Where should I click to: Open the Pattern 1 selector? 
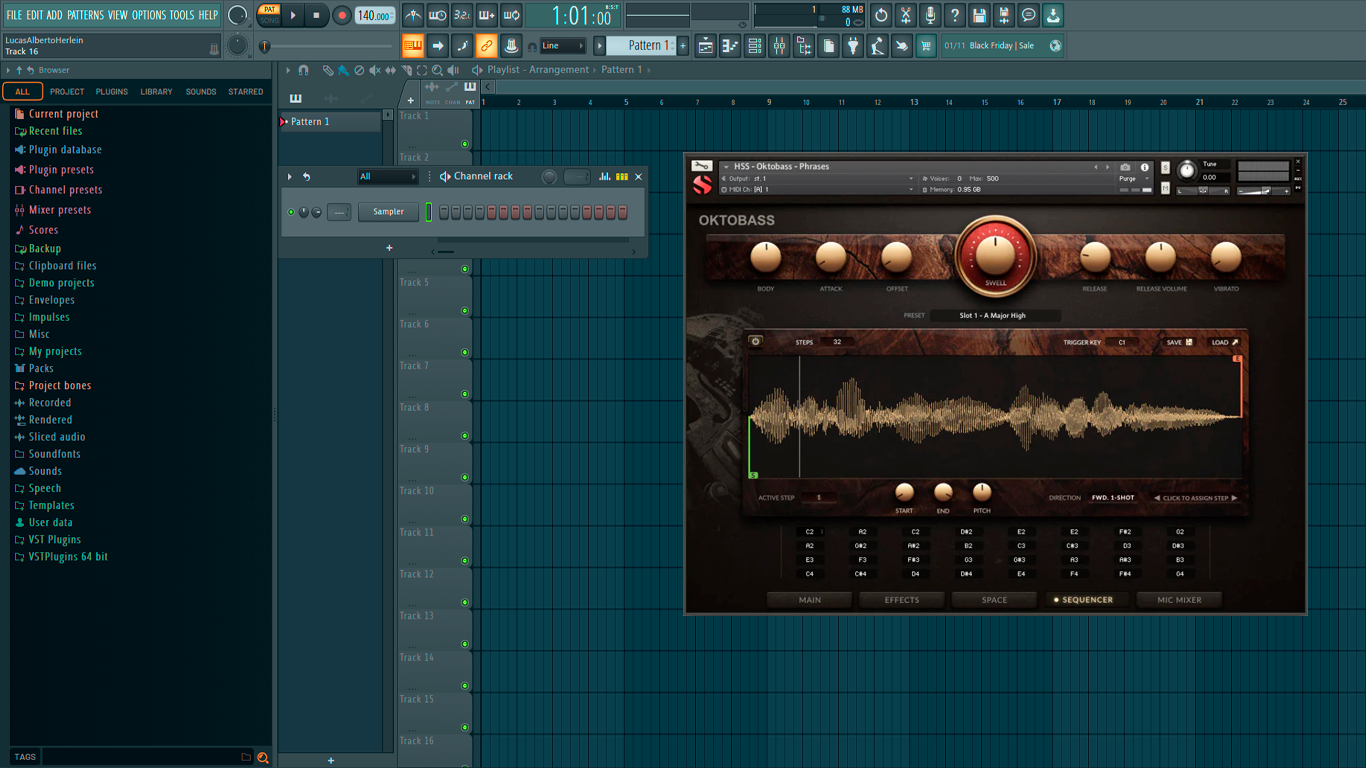[x=643, y=46]
